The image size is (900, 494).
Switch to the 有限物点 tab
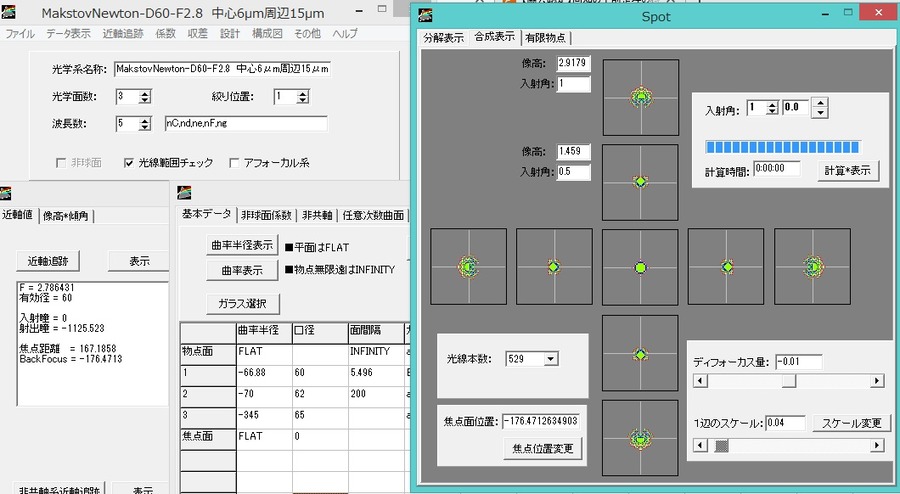(x=545, y=38)
